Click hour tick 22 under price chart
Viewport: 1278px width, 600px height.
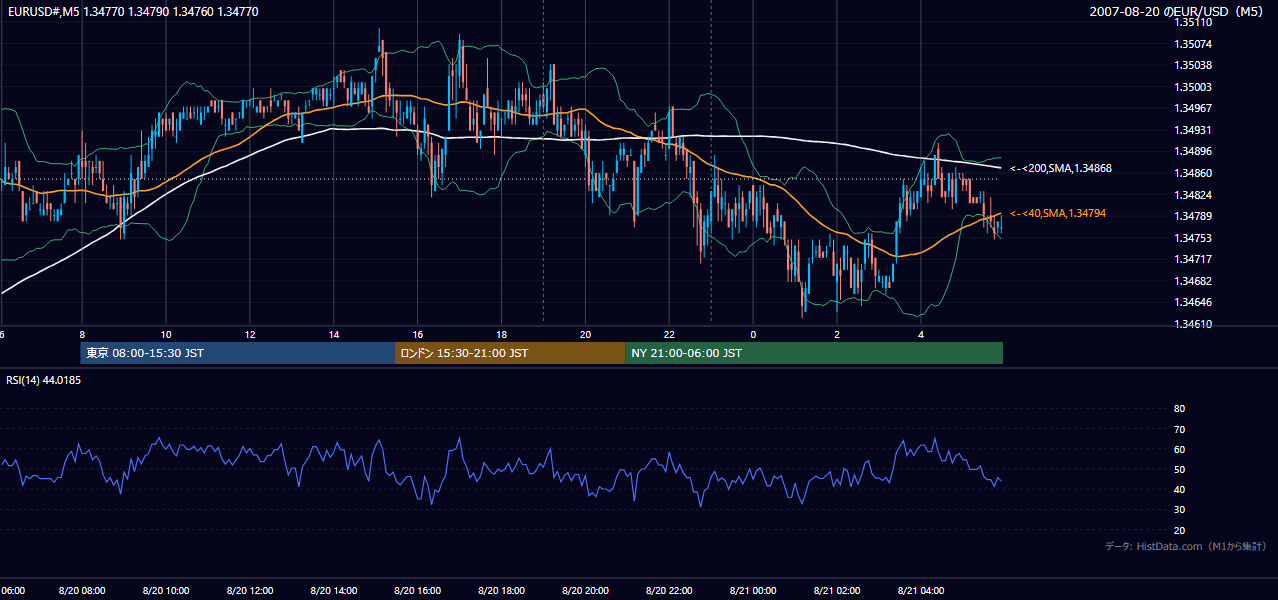click(669, 334)
